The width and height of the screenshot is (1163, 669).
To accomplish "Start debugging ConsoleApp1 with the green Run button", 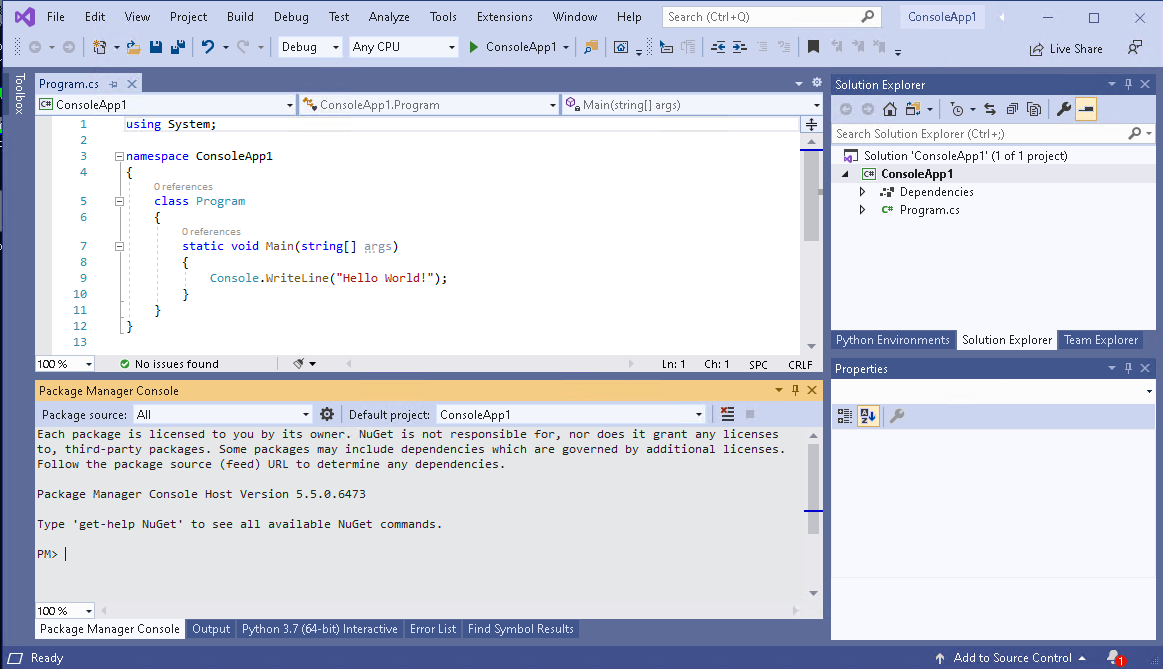I will (471, 46).
